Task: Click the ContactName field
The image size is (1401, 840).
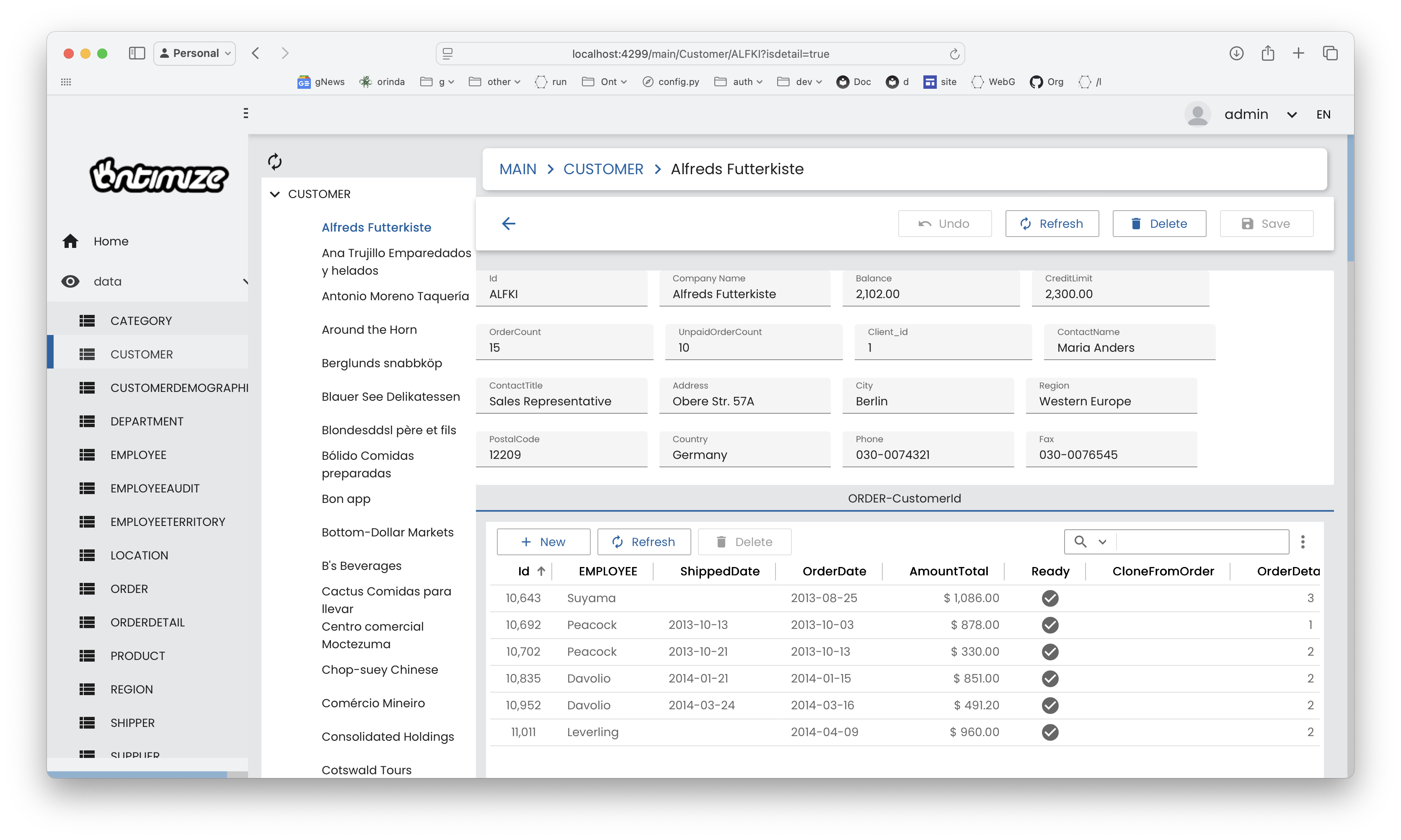Action: 1129,342
